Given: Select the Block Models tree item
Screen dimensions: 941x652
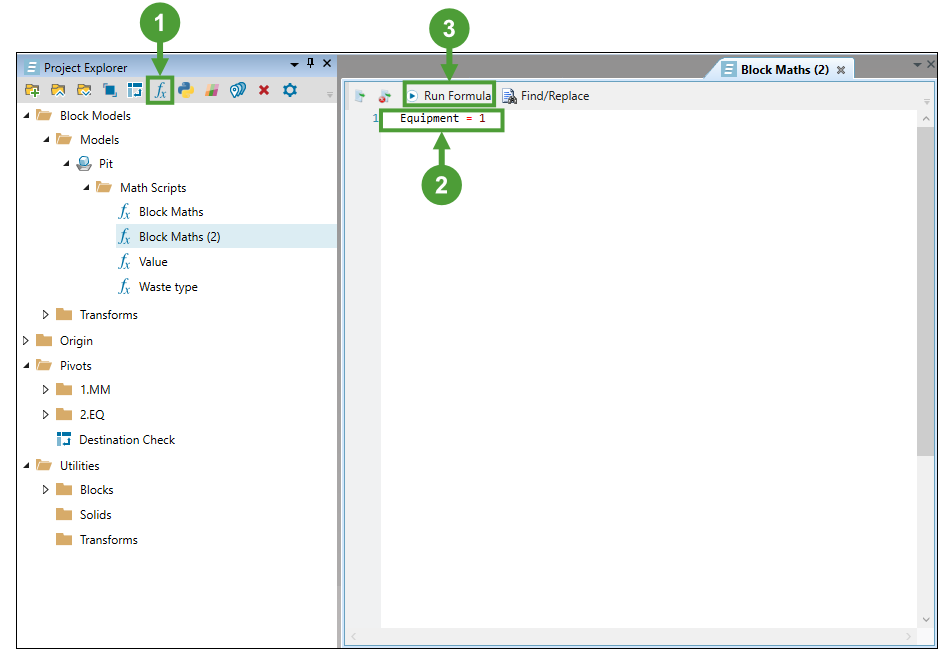Looking at the screenshot, I should click(x=95, y=115).
